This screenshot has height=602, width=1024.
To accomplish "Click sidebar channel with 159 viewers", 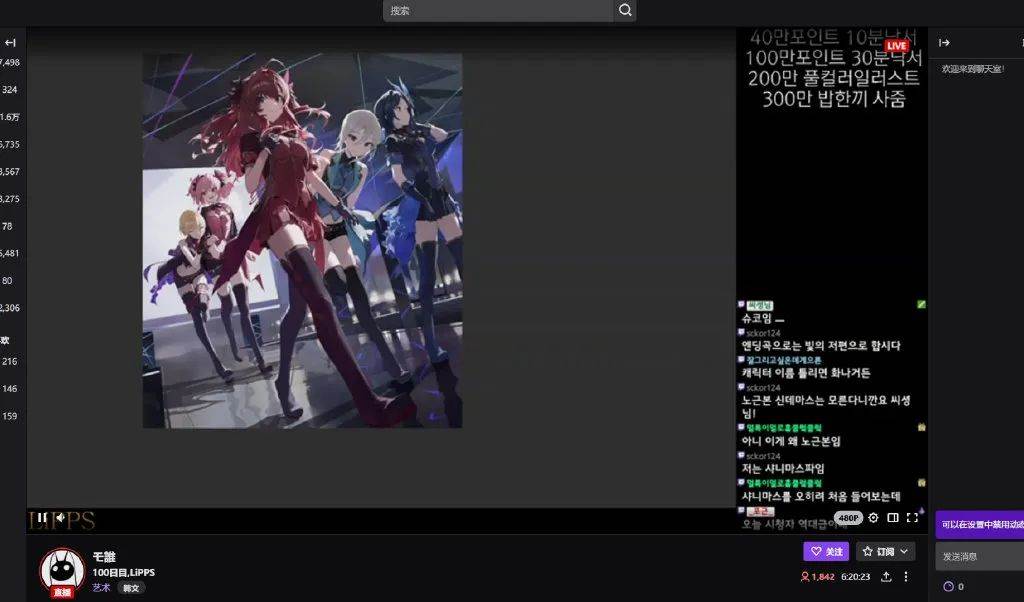I will pyautogui.click(x=10, y=416).
